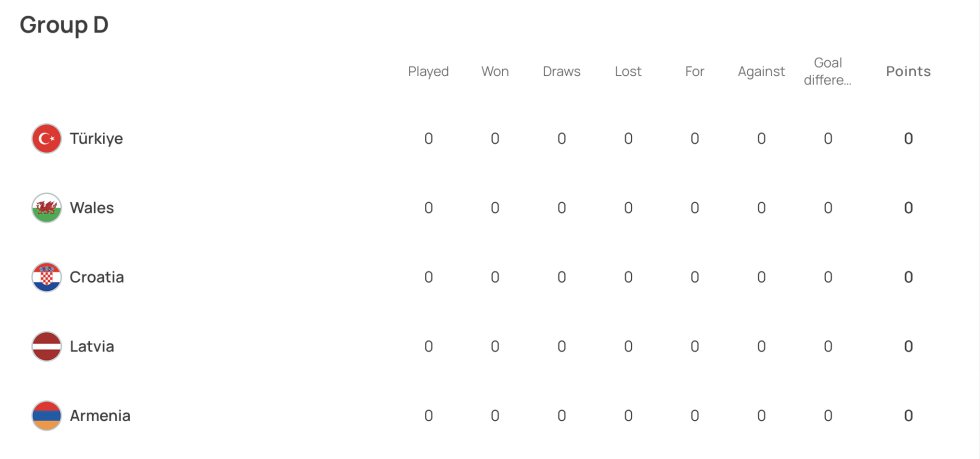Open the Wales team link
This screenshot has height=459, width=980.
coord(92,208)
